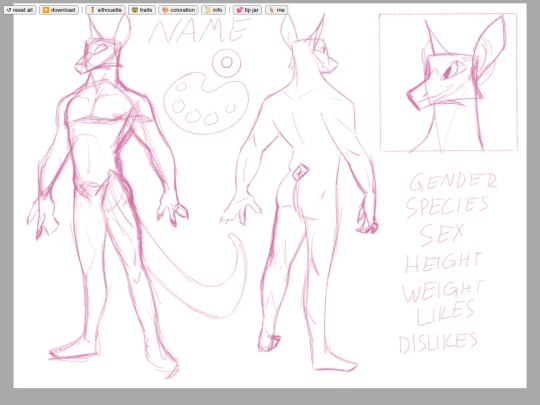Image resolution: width=540 pixels, height=405 pixels.
Task: Click the WEIGHT label
Action: point(443,291)
